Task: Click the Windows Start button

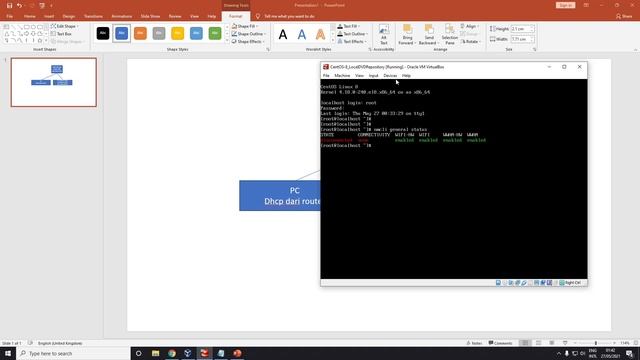Action: (x=8, y=353)
